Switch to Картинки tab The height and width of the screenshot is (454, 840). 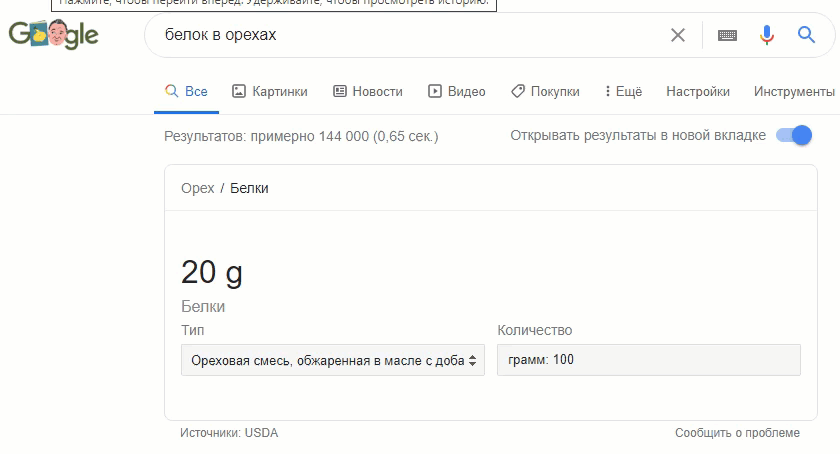pos(269,92)
